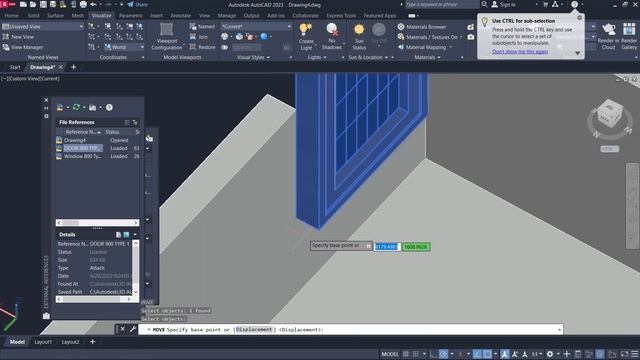This screenshot has height=360, width=640.
Task: Click the Autodesk App Store cart icon
Action: (x=545, y=4)
